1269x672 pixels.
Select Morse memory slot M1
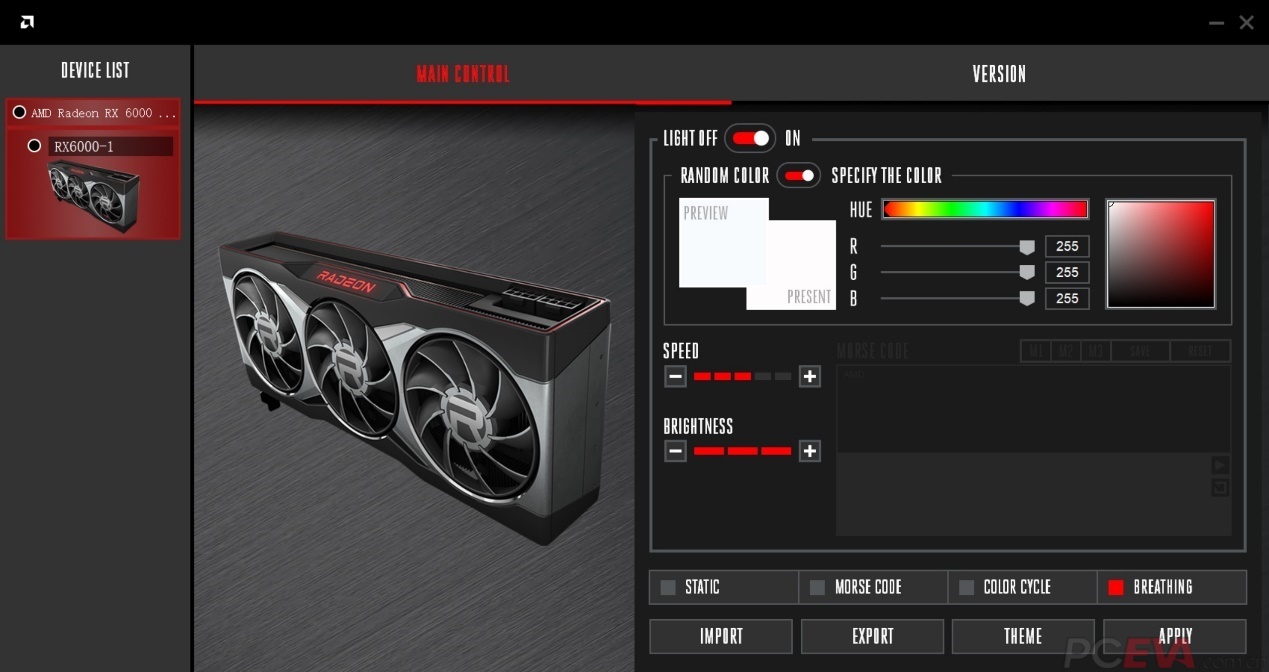(1036, 351)
